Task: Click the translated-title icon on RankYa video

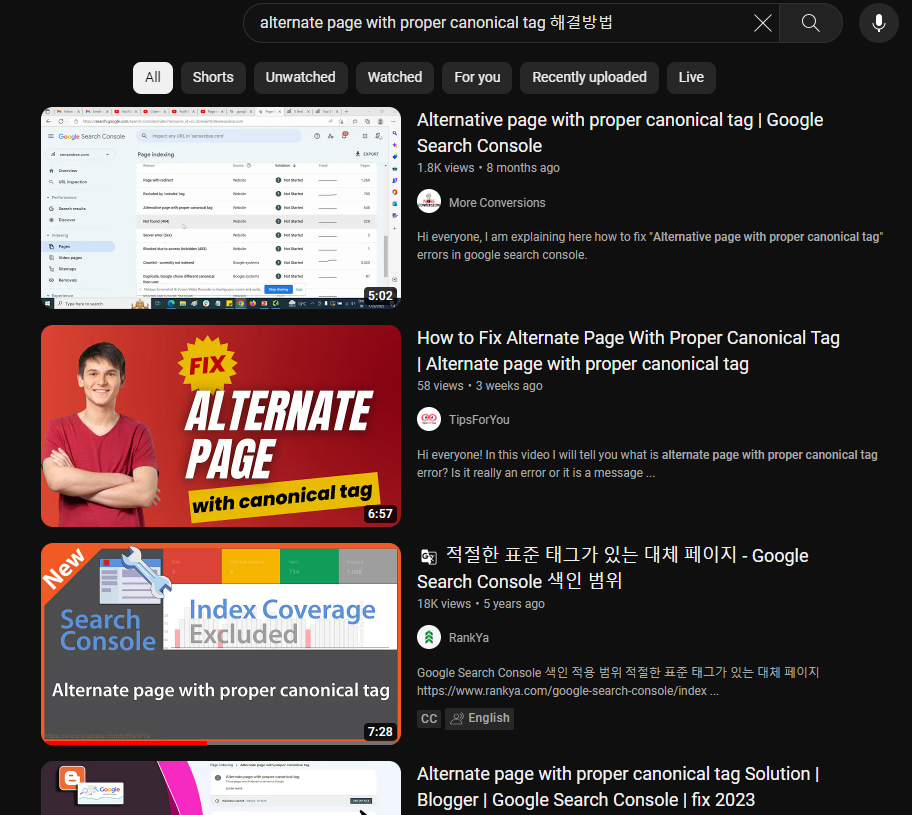Action: pyautogui.click(x=429, y=557)
